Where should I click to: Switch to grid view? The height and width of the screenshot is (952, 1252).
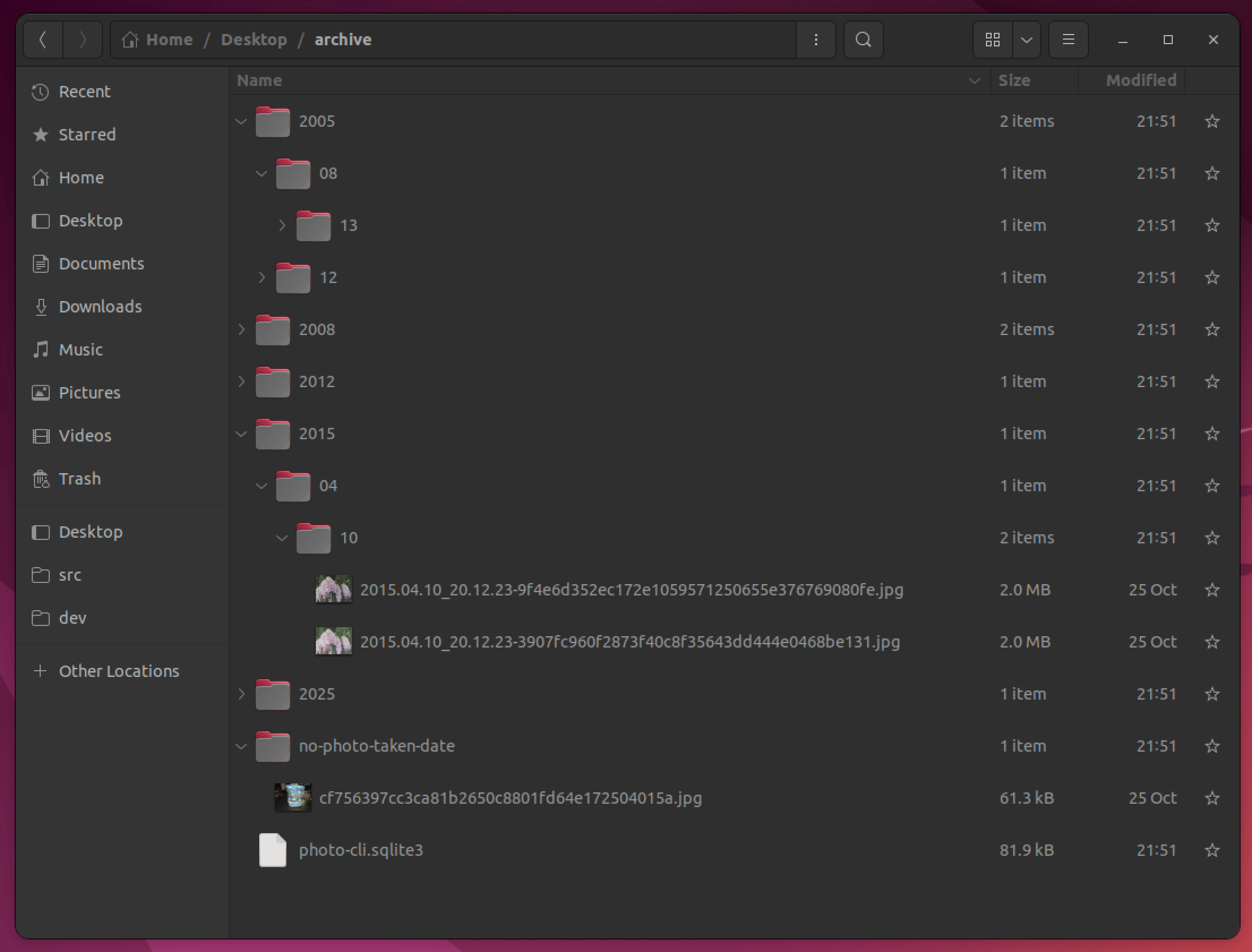click(993, 40)
